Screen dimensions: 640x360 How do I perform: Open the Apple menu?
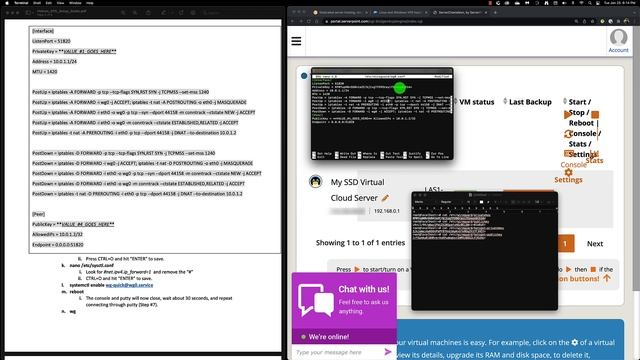point(7,3)
